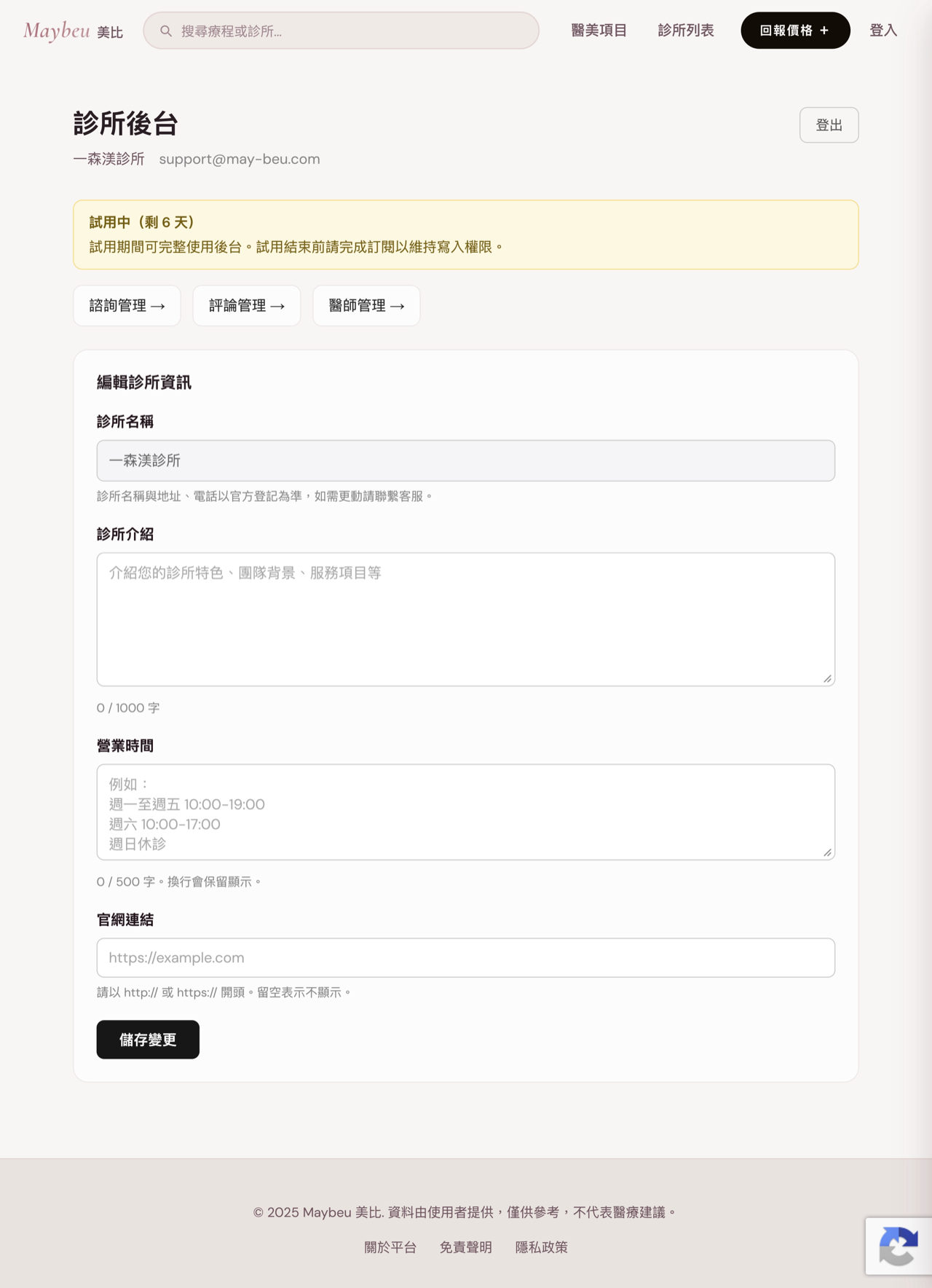932x1288 pixels.
Task: Grab the 診所介紹 textarea resize handle
Action: pos(827,678)
